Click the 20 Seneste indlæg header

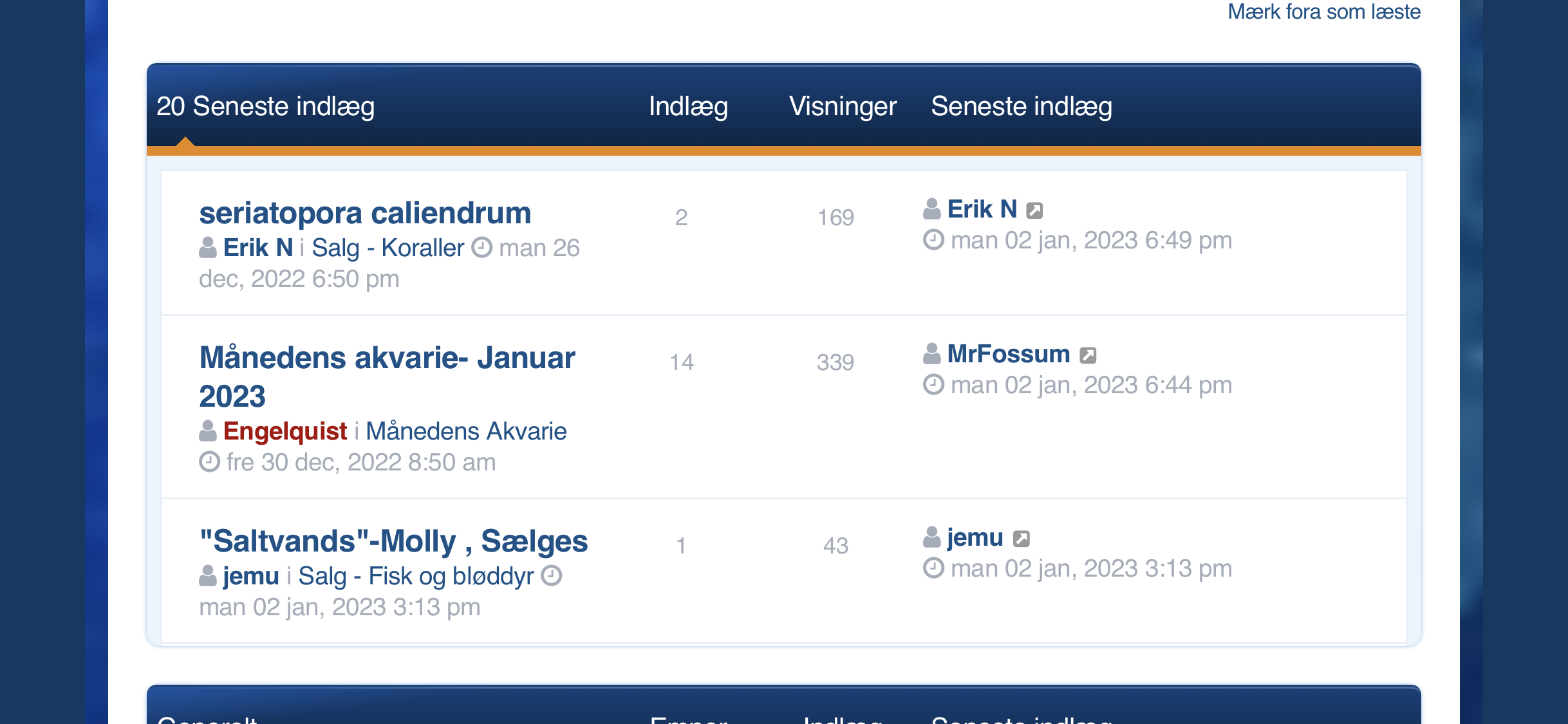265,106
